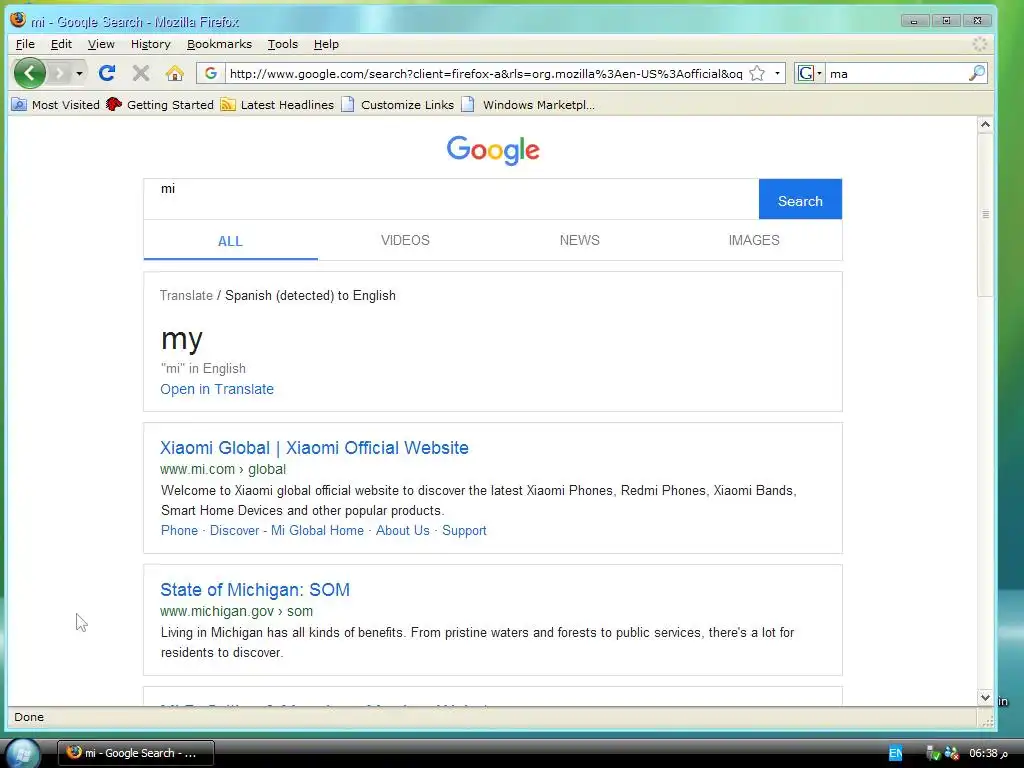Open the Windows Marketplace bookmark
Screen dimensions: 1024x768
[528, 104]
